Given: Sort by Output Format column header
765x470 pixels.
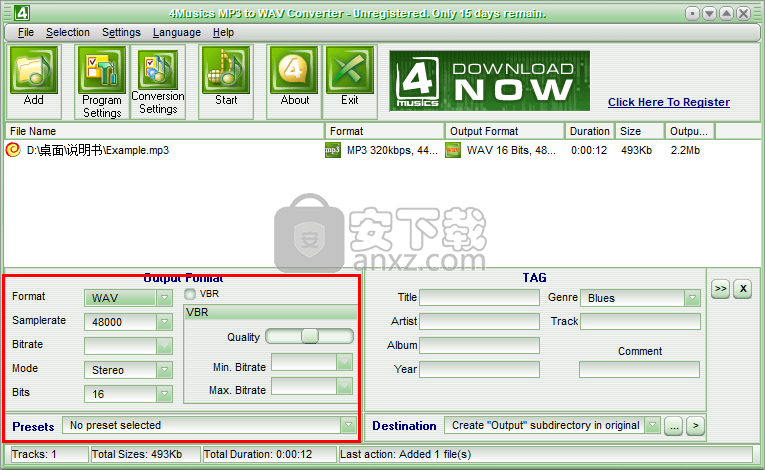Looking at the screenshot, I should click(505, 131).
